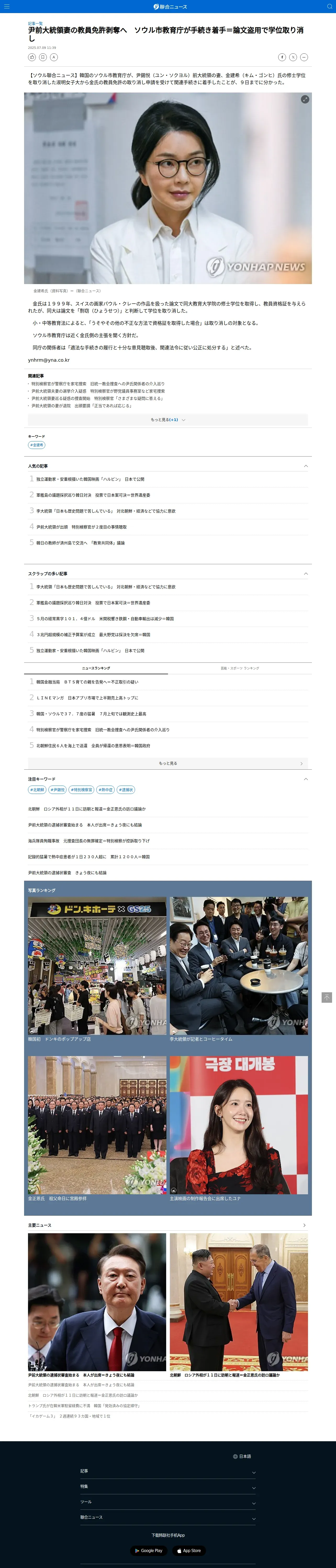
Task: Expand related articles with もっと見る(+1)
Action: [168, 419]
